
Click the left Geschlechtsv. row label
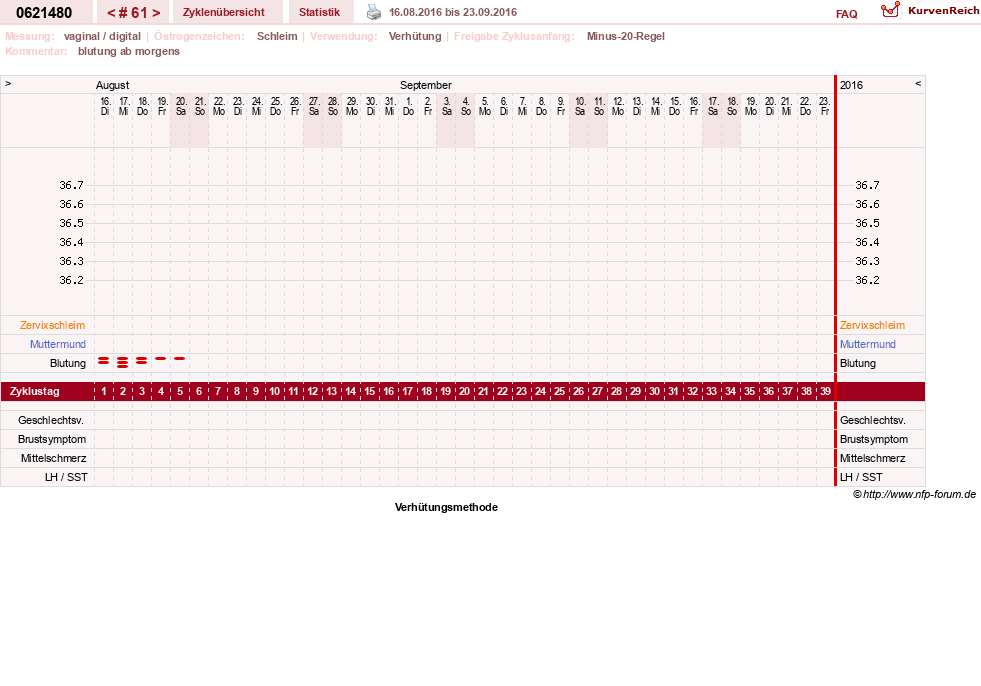(x=51, y=421)
